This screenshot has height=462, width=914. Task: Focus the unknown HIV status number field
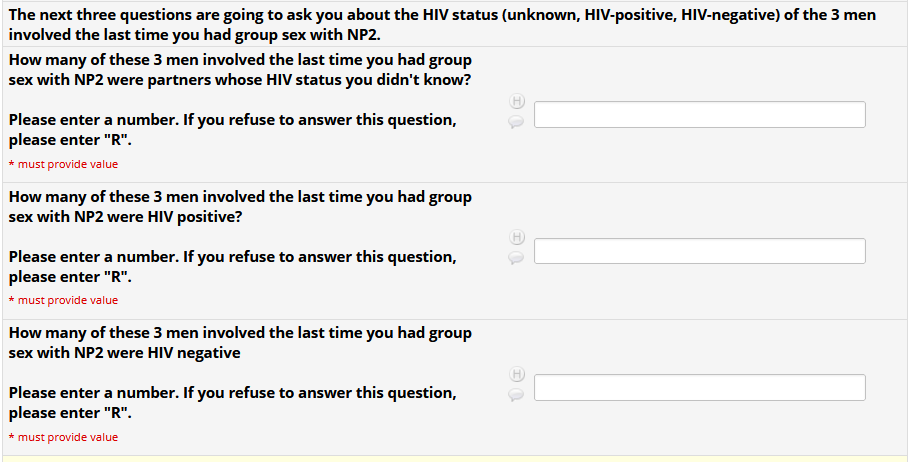click(x=699, y=114)
